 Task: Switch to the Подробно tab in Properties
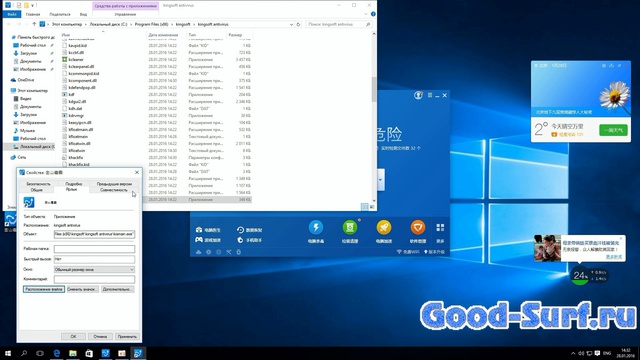click(x=74, y=184)
